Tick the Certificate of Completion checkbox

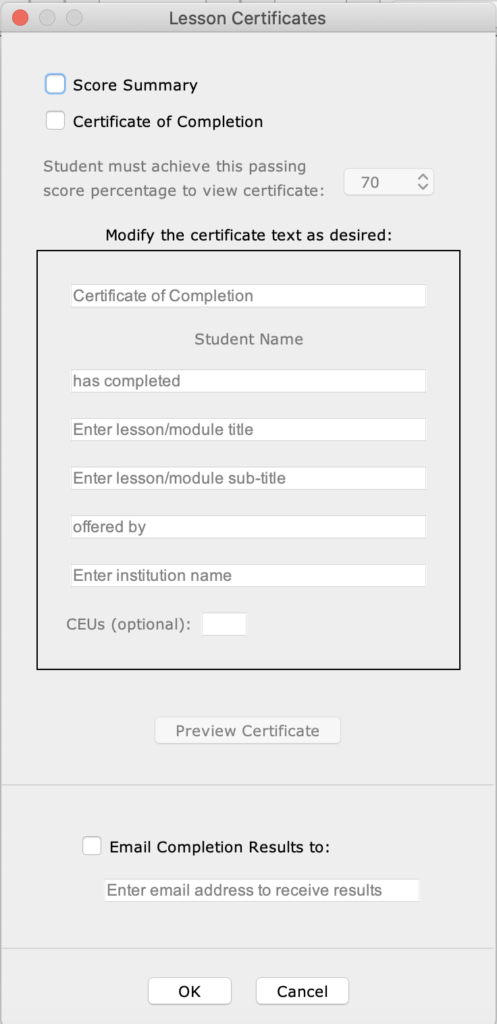(56, 121)
